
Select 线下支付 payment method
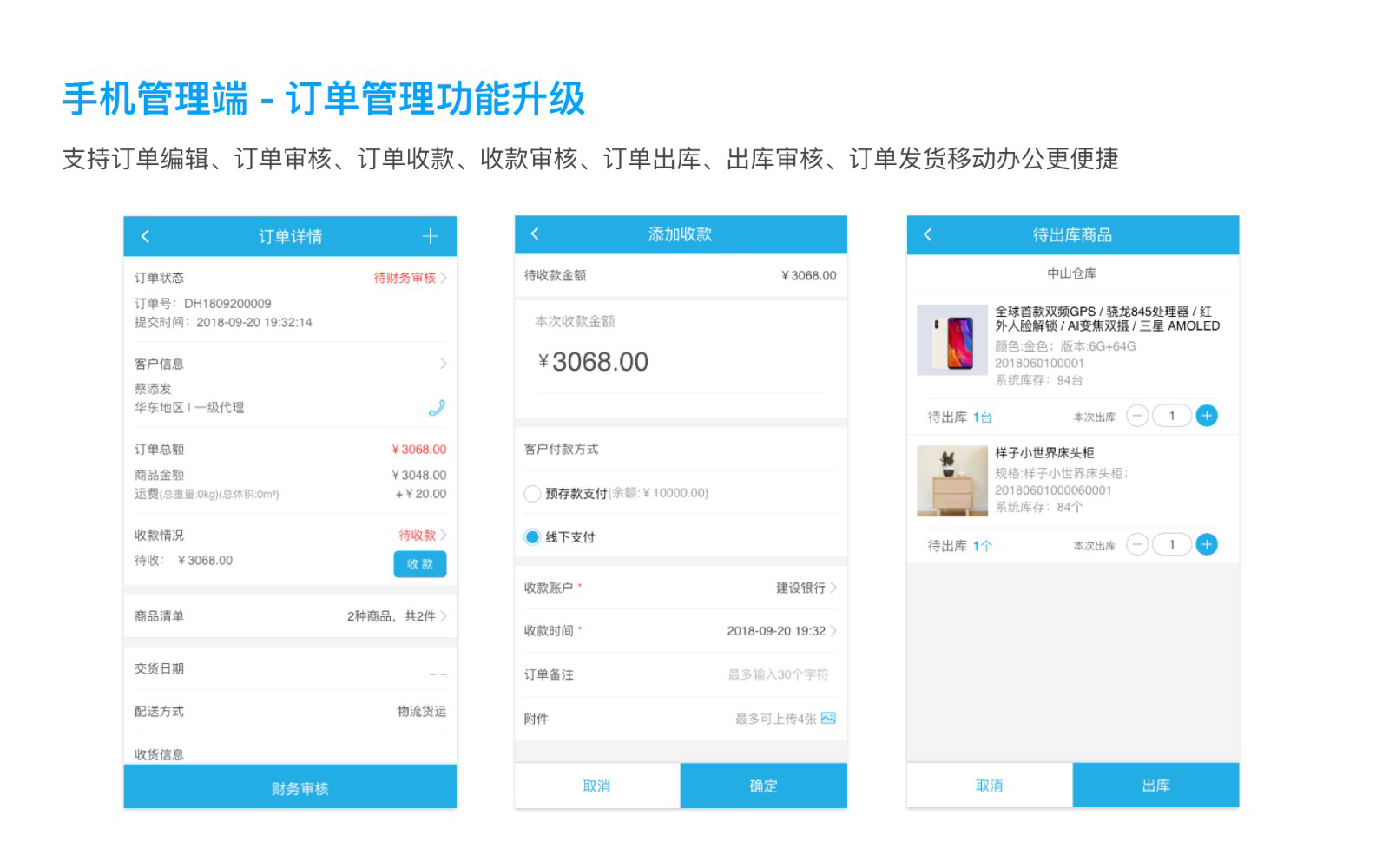532,537
